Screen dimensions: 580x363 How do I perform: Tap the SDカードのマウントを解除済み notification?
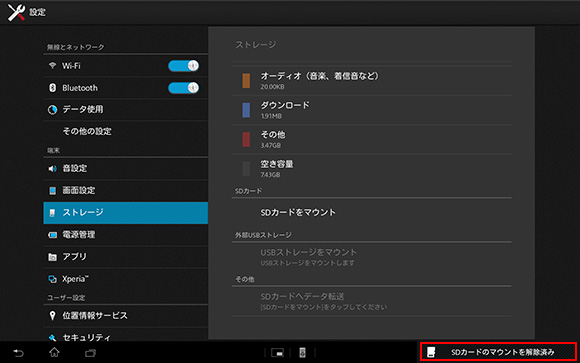point(499,352)
